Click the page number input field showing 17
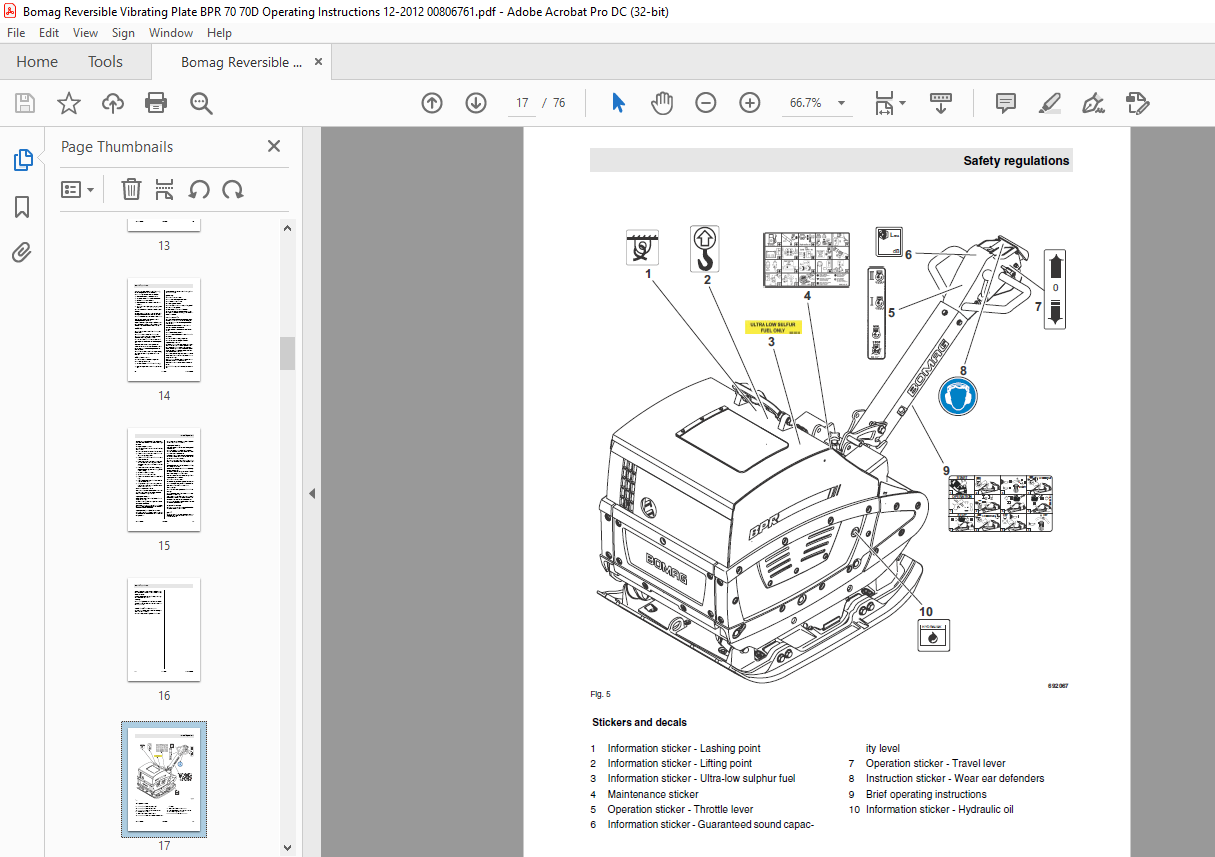 pos(522,103)
